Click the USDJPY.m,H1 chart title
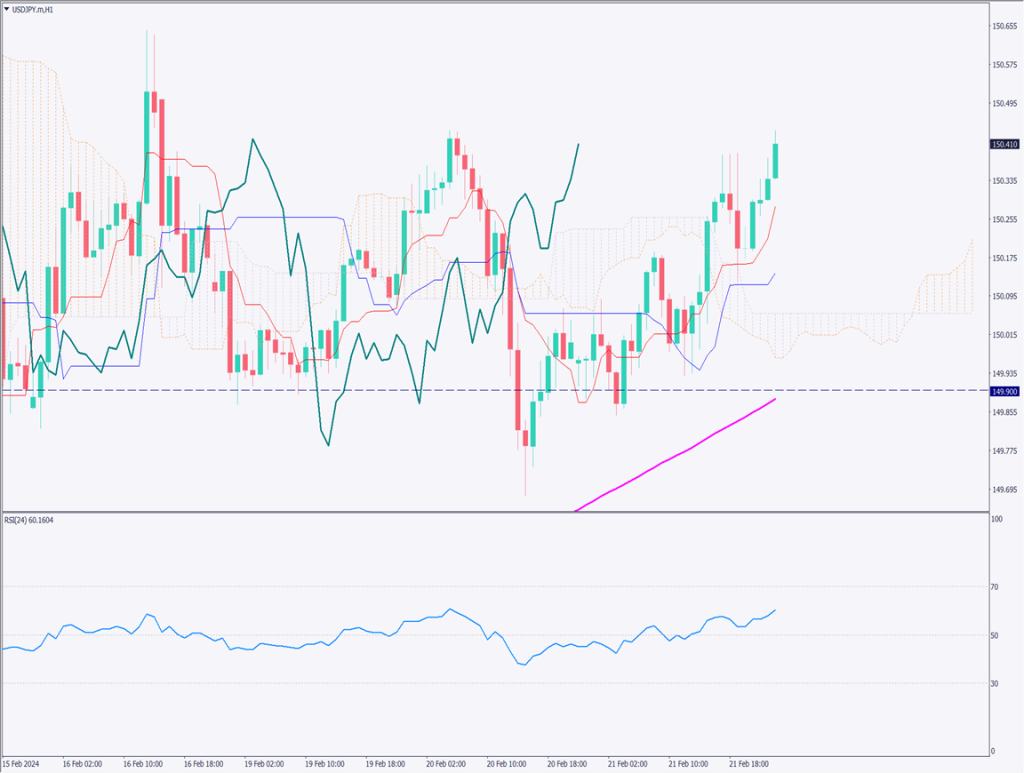The height and width of the screenshot is (773, 1024). [x=38, y=9]
